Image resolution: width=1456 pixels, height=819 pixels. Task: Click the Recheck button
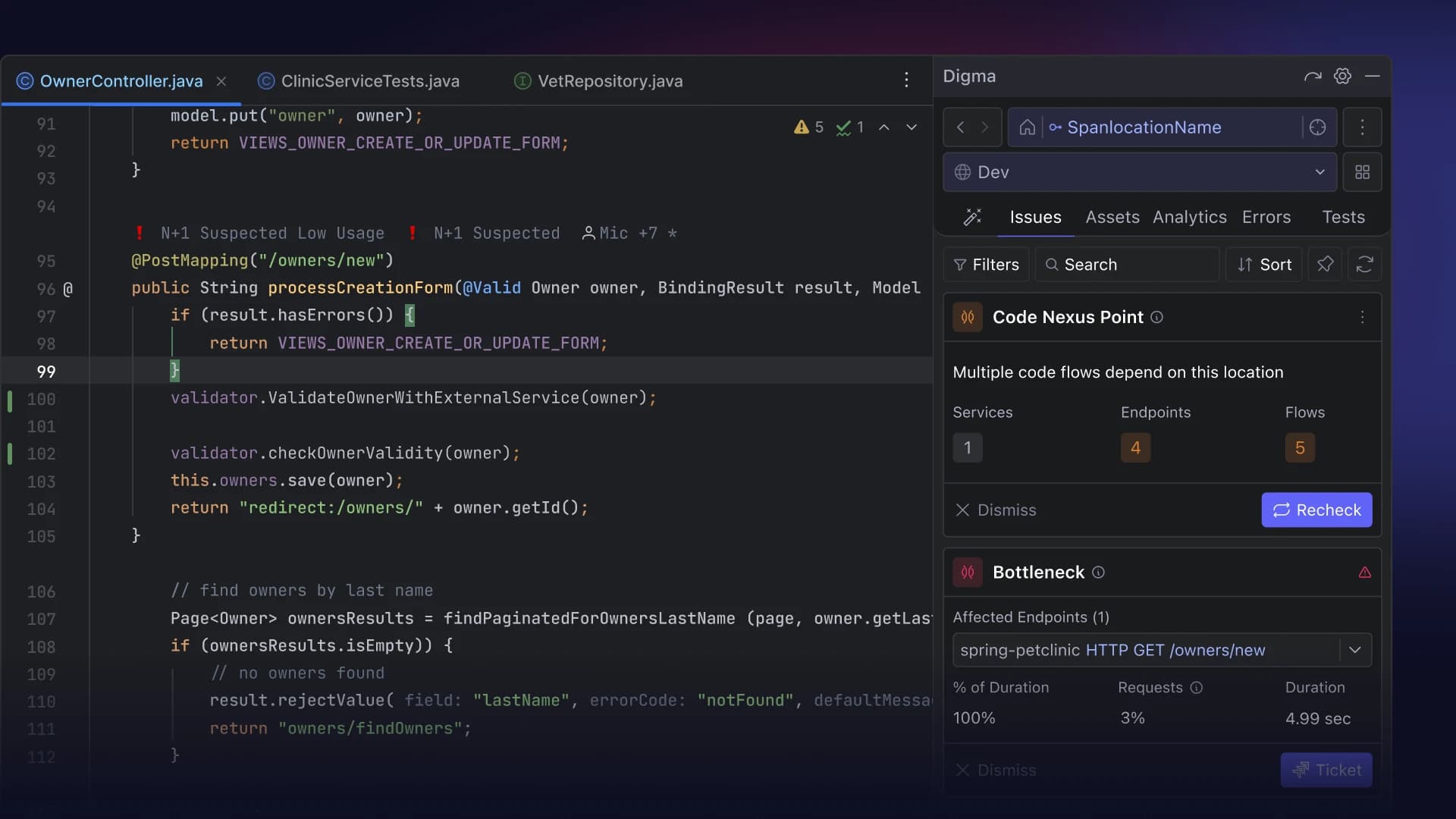1316,510
